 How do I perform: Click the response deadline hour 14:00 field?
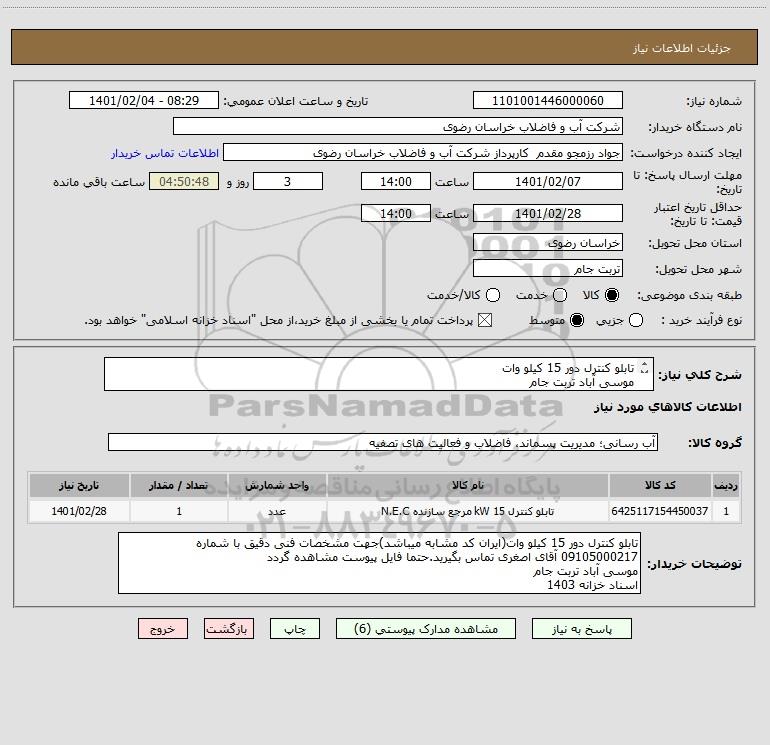click(x=396, y=181)
